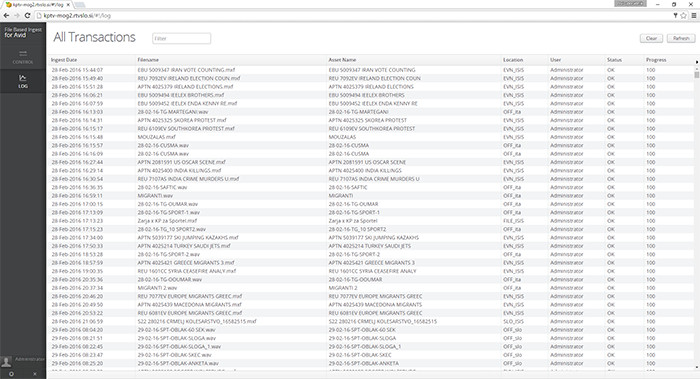The width and height of the screenshot is (700, 379).
Task: Sort by Location column header
Action: point(513,60)
